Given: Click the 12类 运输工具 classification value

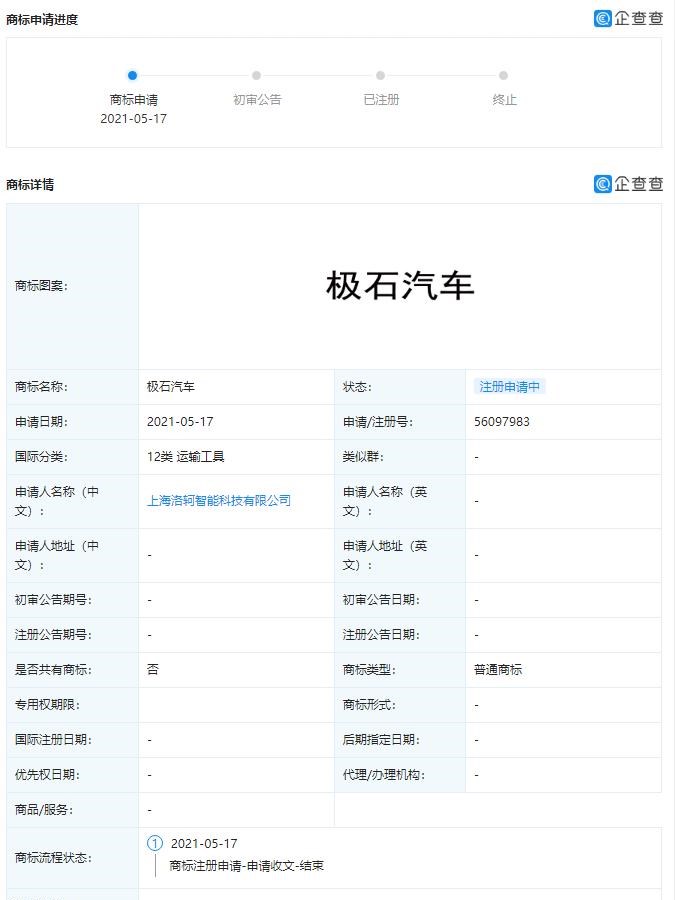Looking at the screenshot, I should point(186,457).
